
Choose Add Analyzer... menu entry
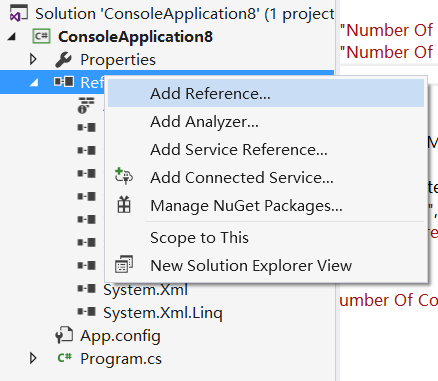[x=266, y=121]
